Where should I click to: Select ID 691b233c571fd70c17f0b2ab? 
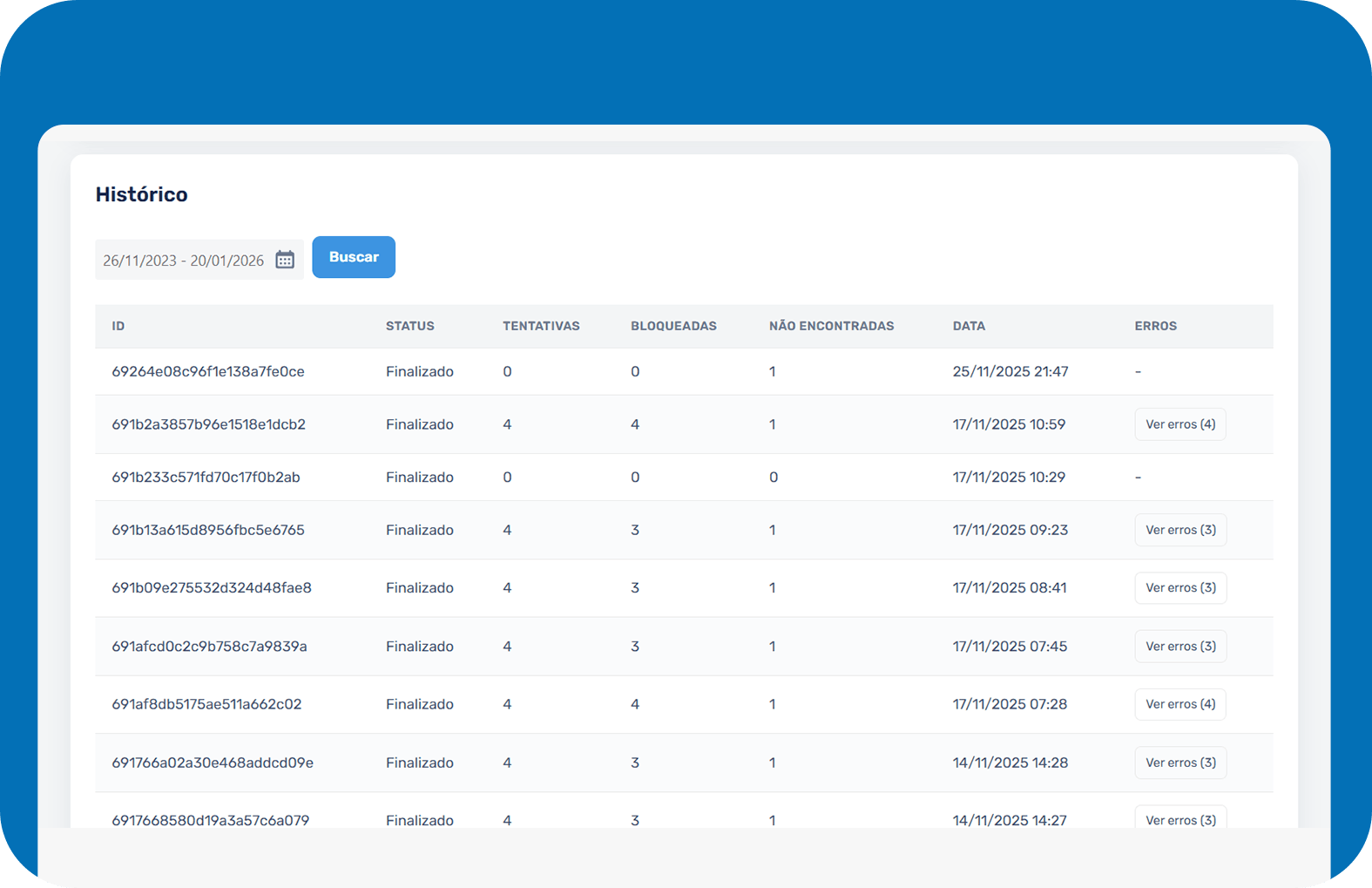pyautogui.click(x=206, y=478)
